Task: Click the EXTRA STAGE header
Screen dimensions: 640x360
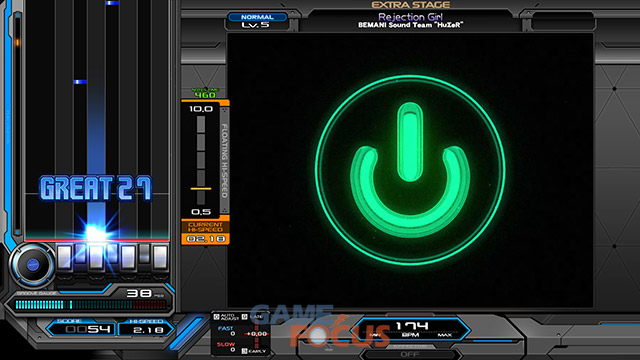Action: [411, 5]
